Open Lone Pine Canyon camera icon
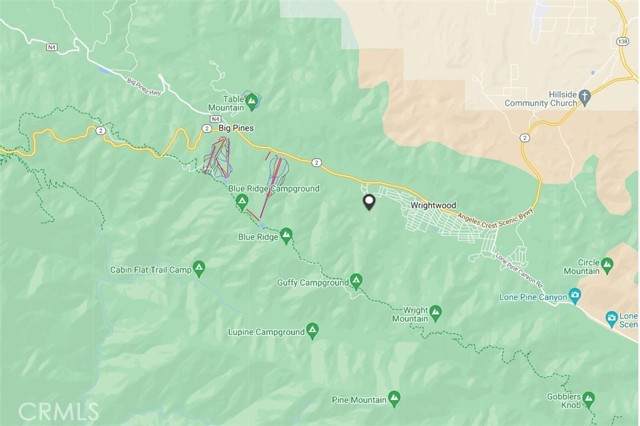The width and height of the screenshot is (640, 426). pos(575,296)
